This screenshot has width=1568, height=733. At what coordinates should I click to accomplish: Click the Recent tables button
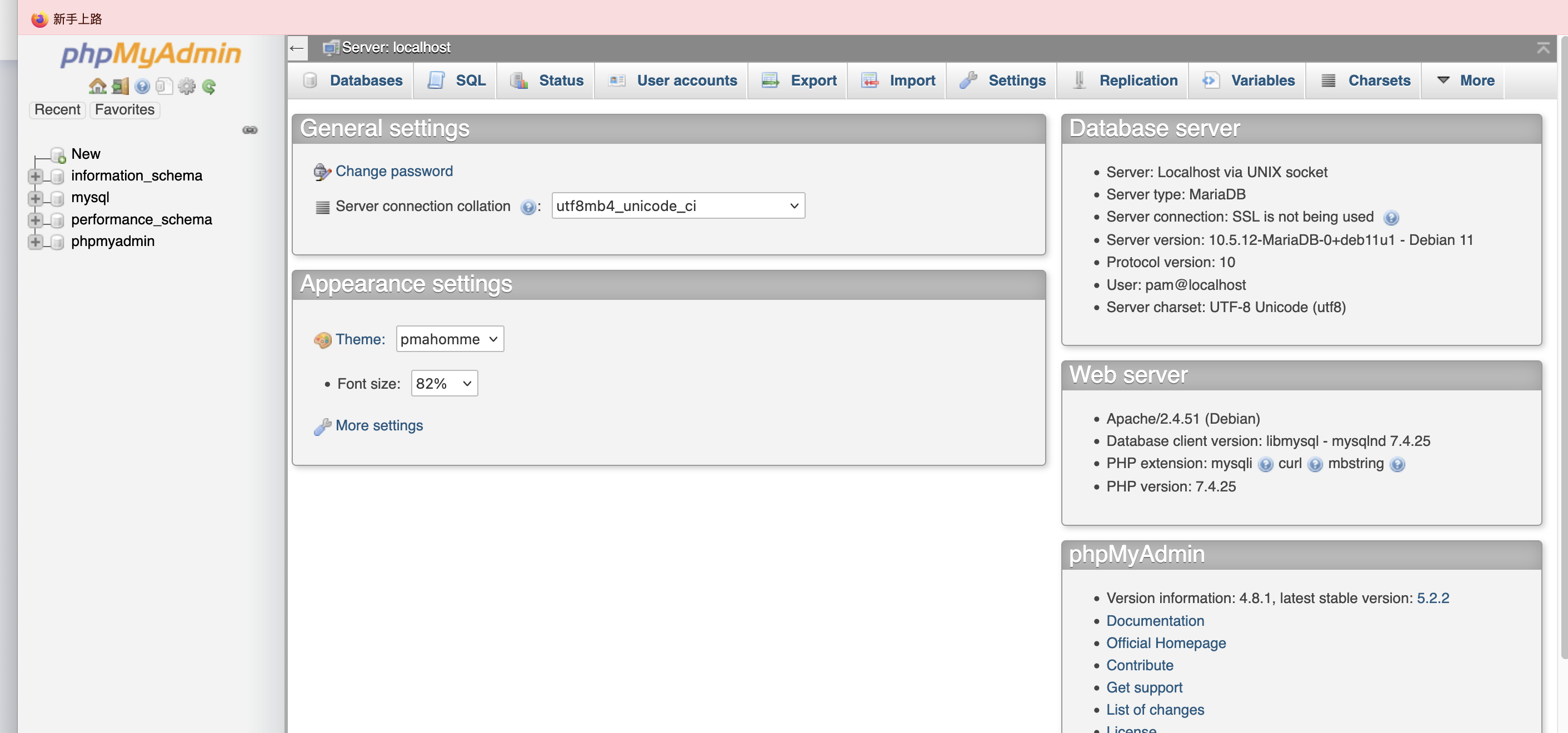pyautogui.click(x=57, y=109)
